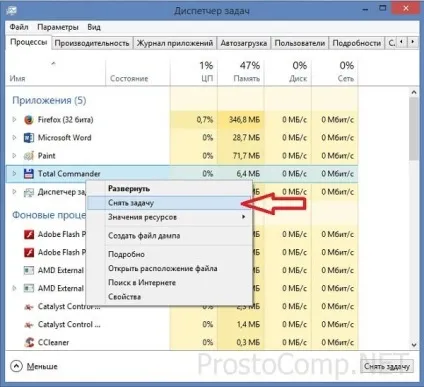Choose Снять задачу in the context menu

pyautogui.click(x=169, y=203)
